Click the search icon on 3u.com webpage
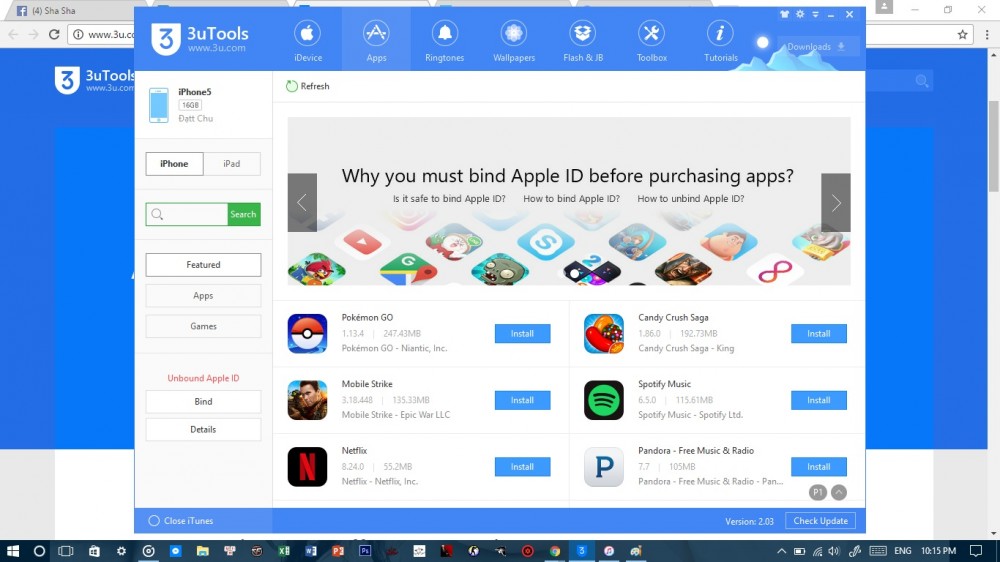 (922, 81)
